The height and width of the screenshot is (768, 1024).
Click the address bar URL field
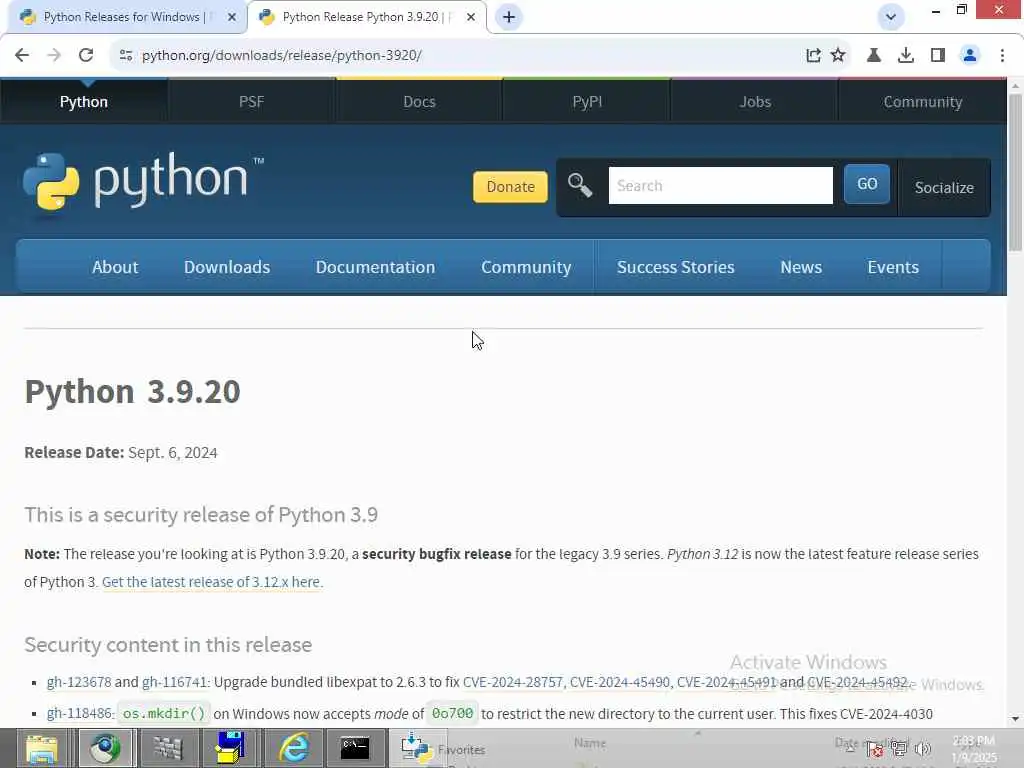pyautogui.click(x=457, y=56)
